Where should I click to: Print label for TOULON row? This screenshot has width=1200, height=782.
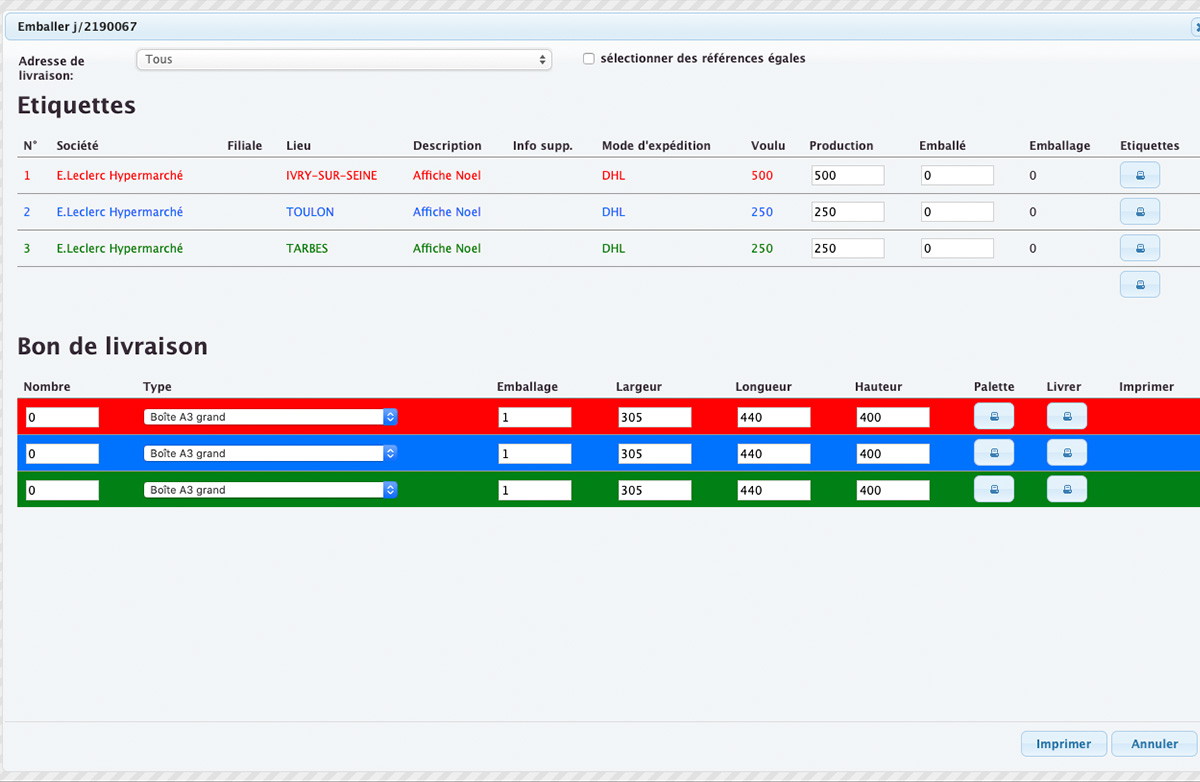(1139, 212)
